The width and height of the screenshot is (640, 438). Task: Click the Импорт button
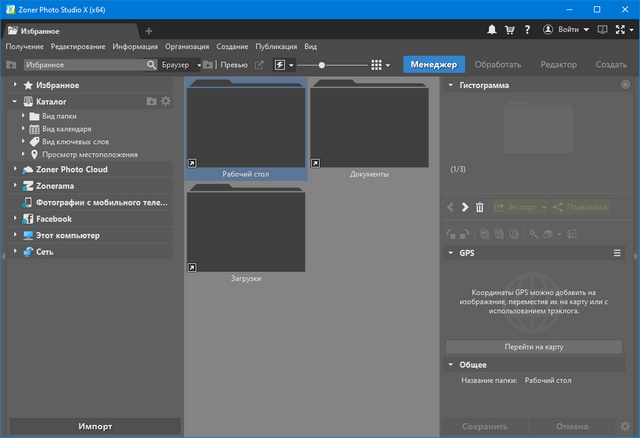(x=95, y=427)
